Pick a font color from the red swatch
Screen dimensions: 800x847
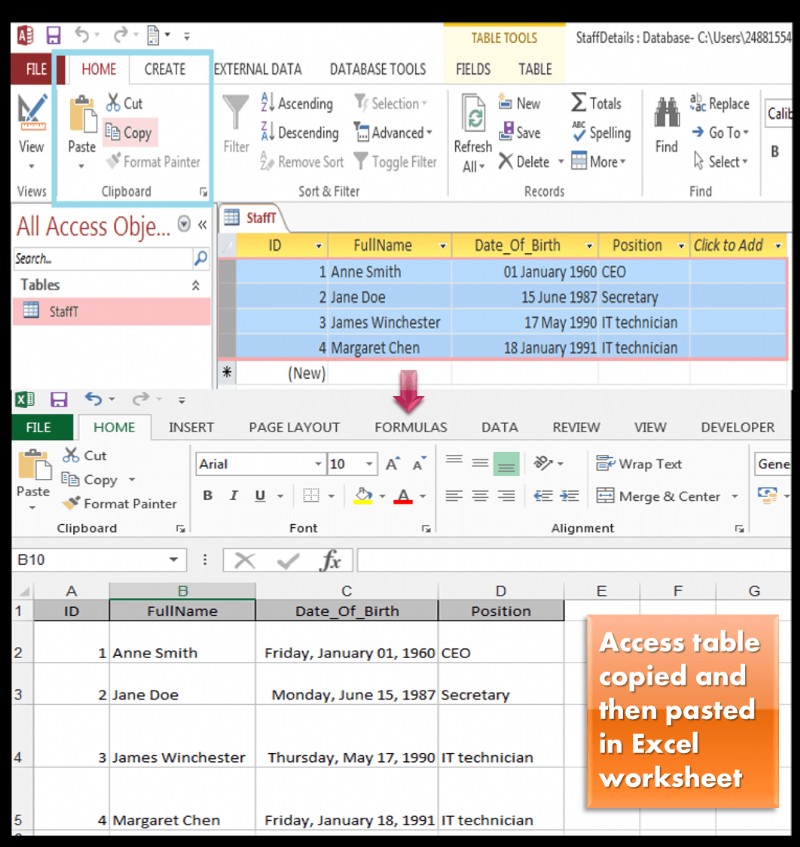[x=404, y=496]
